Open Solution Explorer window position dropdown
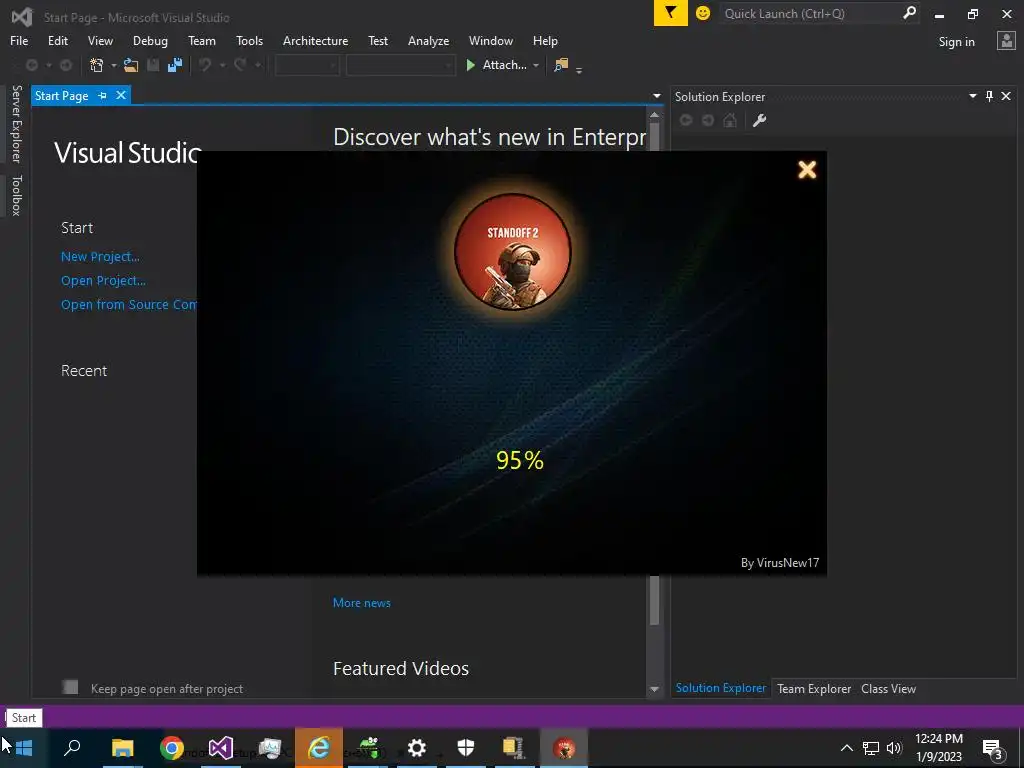The image size is (1024, 768). click(972, 96)
